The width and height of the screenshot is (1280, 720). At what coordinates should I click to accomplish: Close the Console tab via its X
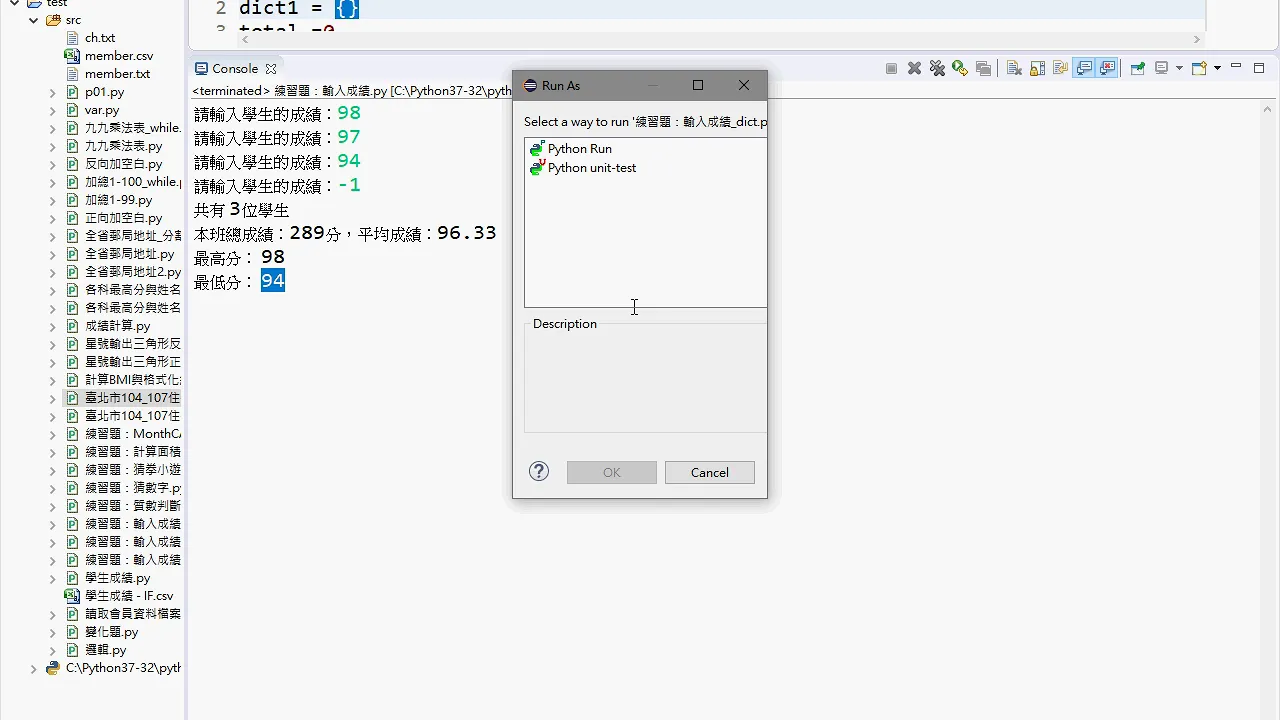pyautogui.click(x=270, y=69)
